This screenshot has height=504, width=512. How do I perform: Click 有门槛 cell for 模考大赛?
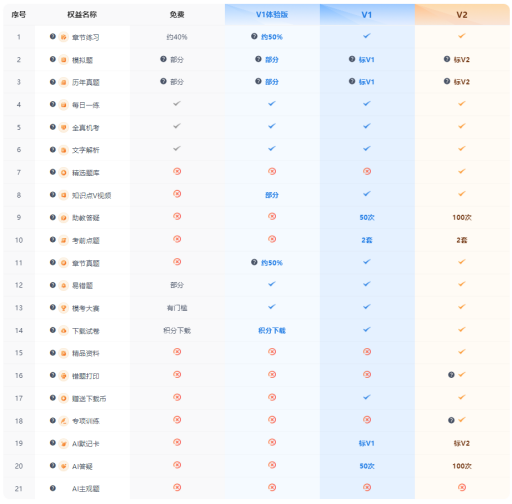[x=177, y=308]
